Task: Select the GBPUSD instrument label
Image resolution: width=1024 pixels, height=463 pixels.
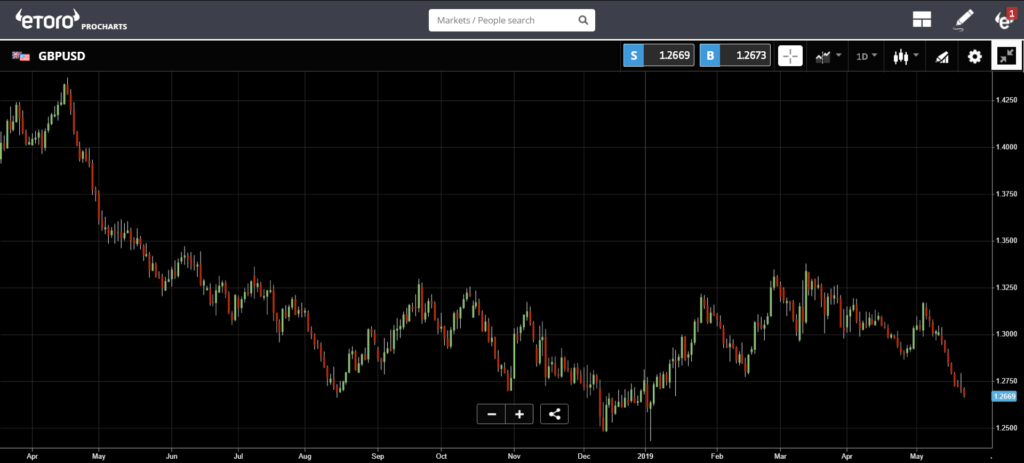Action: [x=61, y=56]
